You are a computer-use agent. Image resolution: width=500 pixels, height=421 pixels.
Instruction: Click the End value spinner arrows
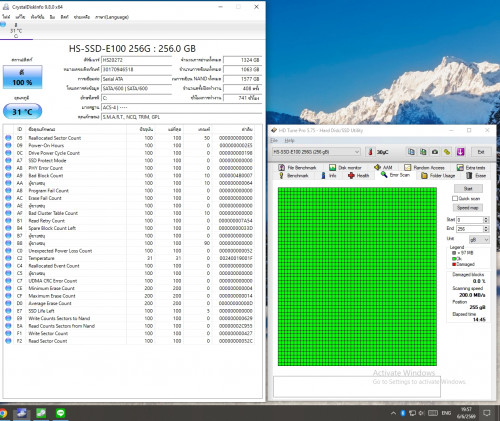(486, 229)
